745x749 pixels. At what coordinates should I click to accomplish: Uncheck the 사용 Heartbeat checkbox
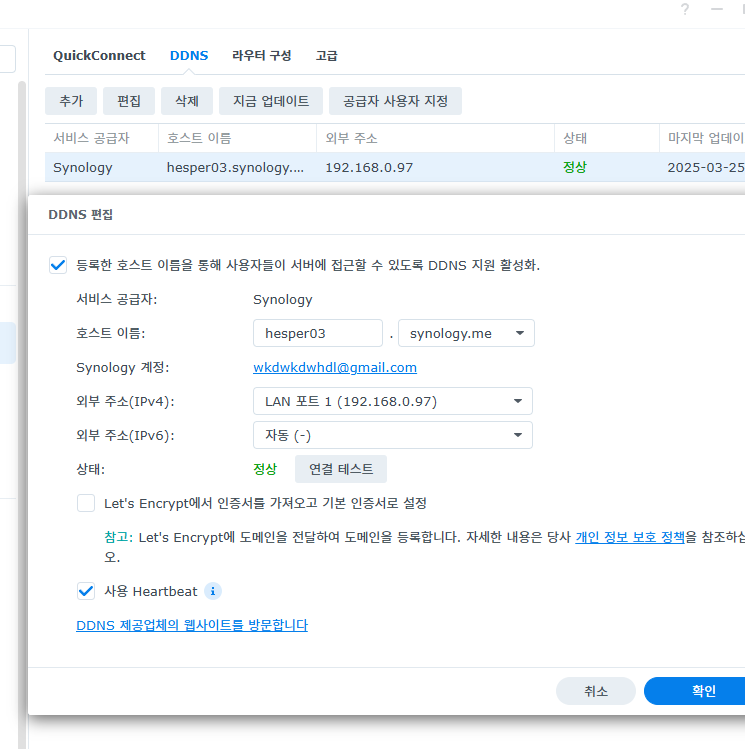pos(86,591)
